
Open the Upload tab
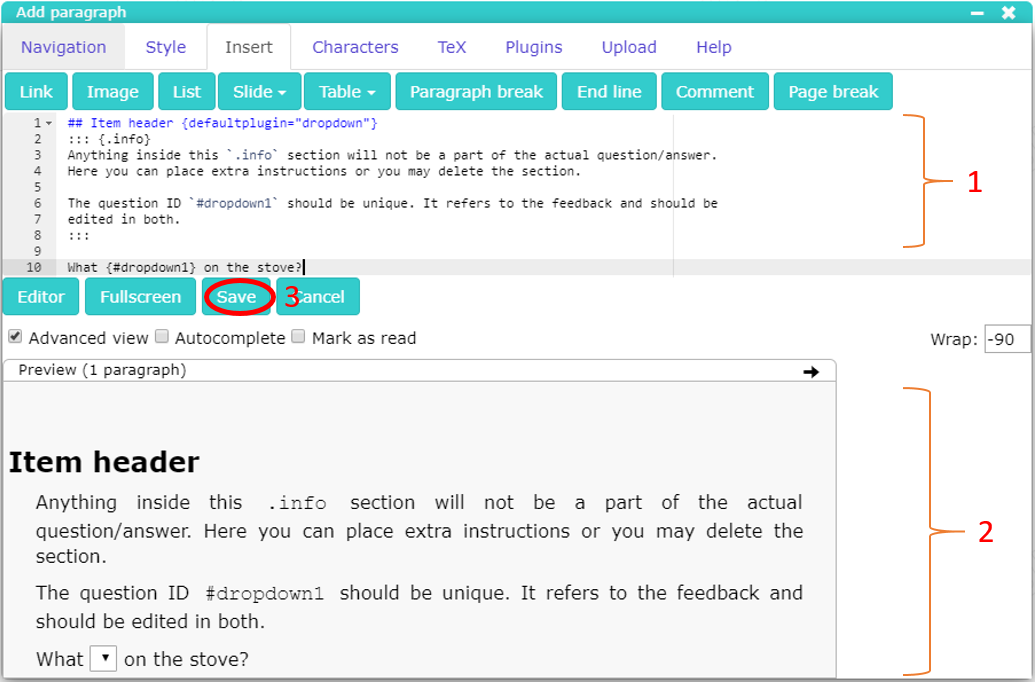(x=629, y=47)
